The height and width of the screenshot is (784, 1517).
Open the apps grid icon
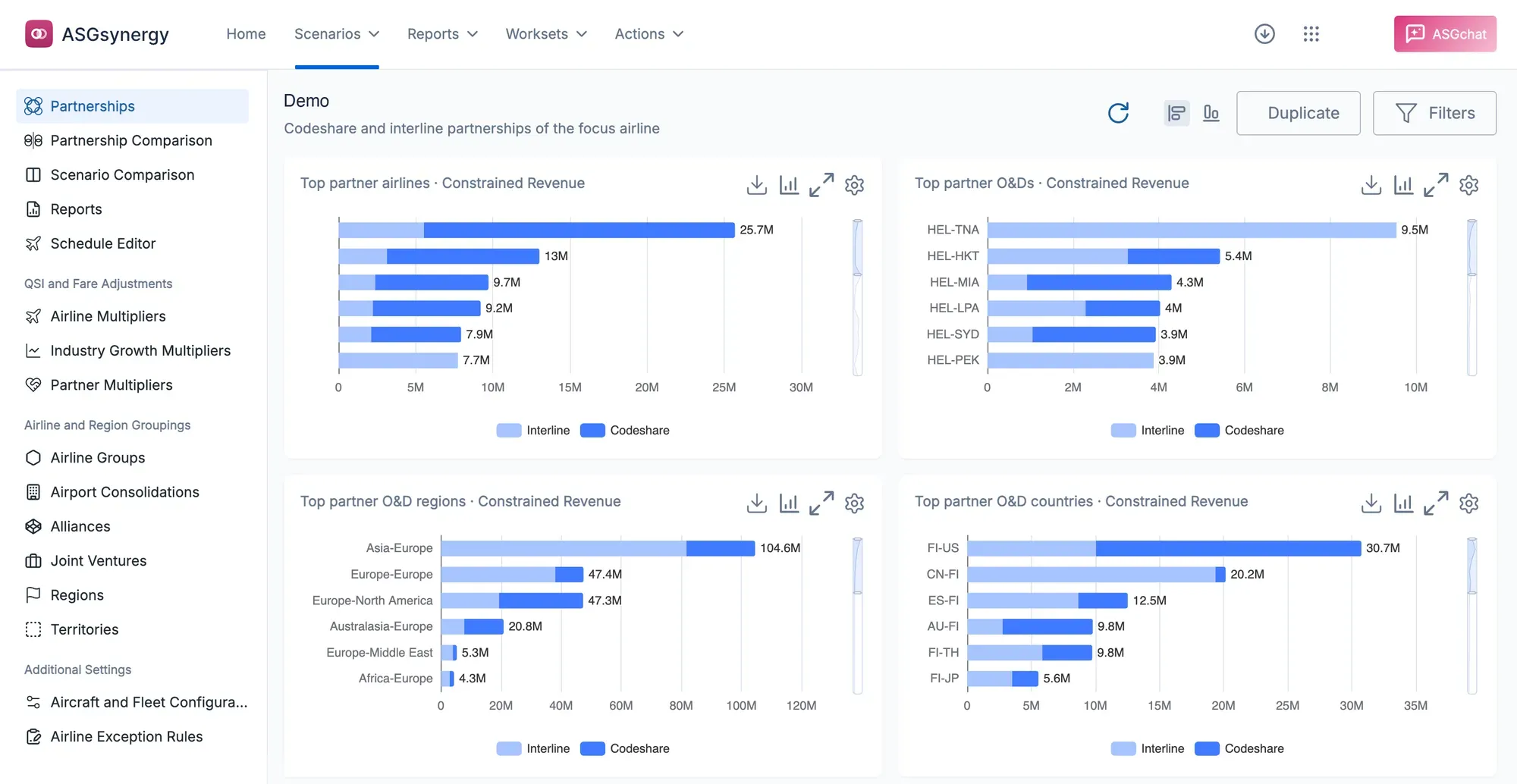(x=1311, y=34)
